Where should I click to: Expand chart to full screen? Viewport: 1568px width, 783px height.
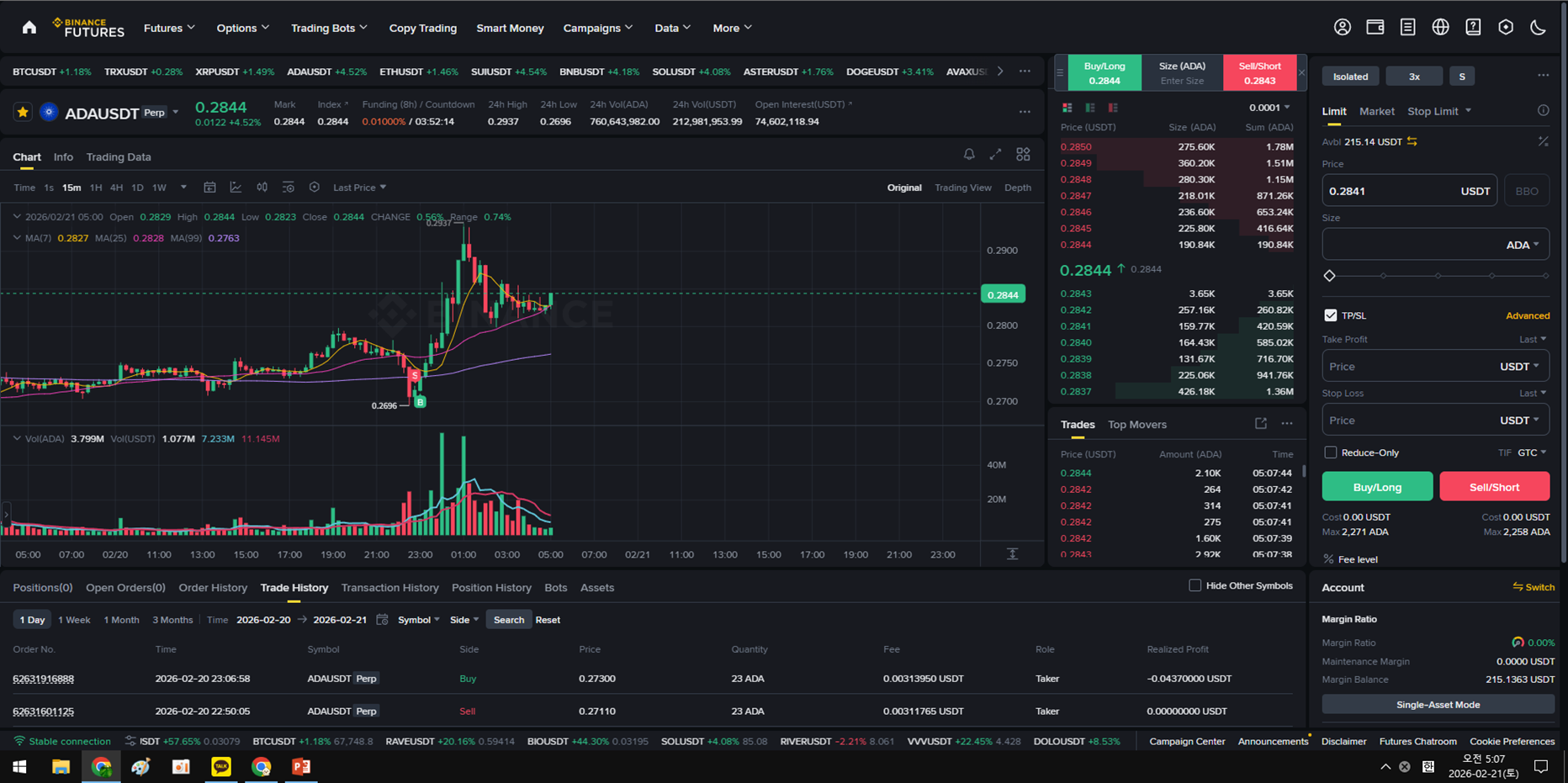(996, 155)
